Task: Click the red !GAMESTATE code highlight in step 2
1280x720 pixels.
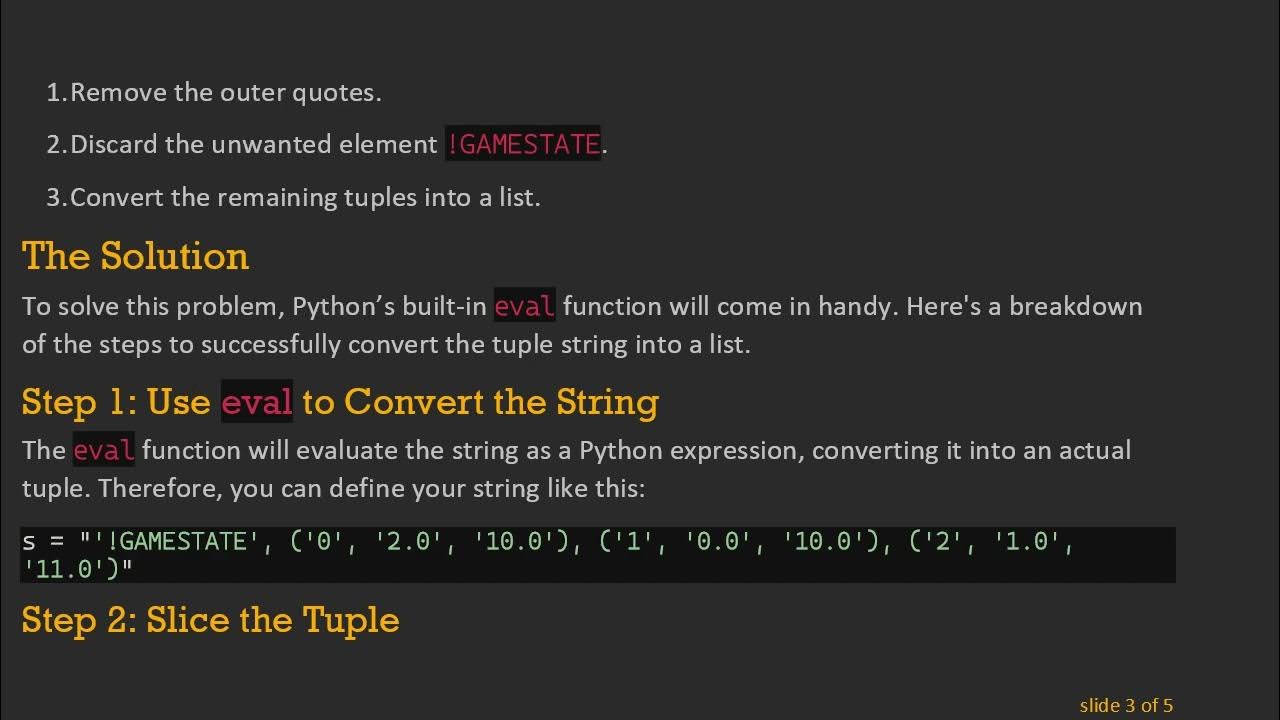Action: [x=522, y=145]
